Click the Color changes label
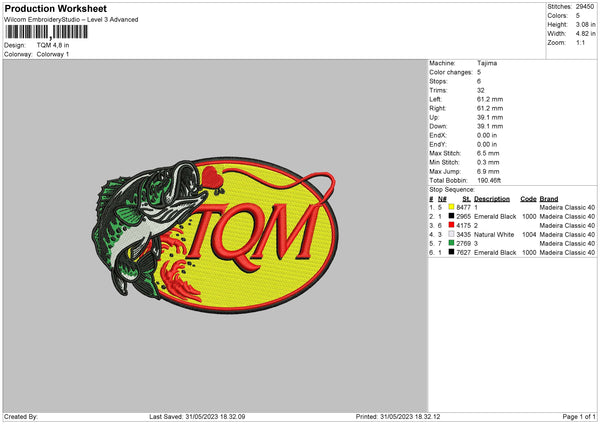The width and height of the screenshot is (600, 424). pyautogui.click(x=451, y=72)
